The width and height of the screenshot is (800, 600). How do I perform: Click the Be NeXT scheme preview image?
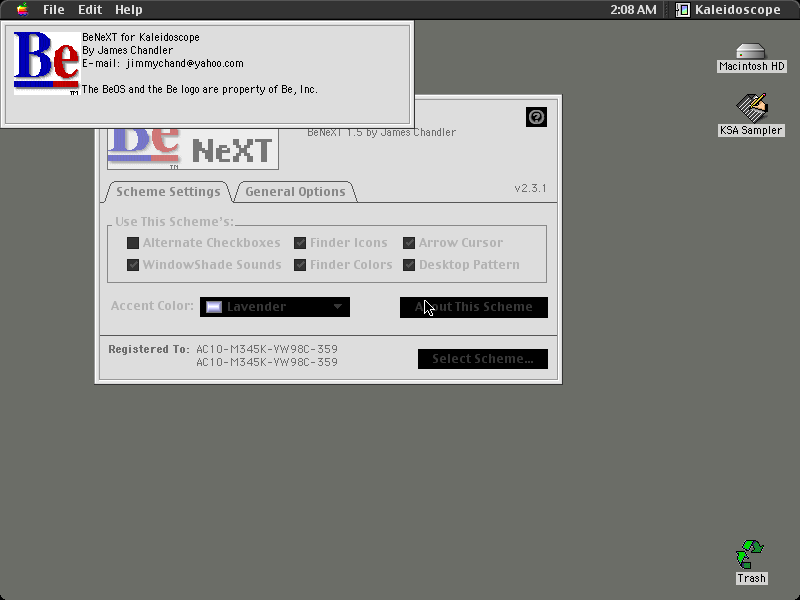point(193,148)
